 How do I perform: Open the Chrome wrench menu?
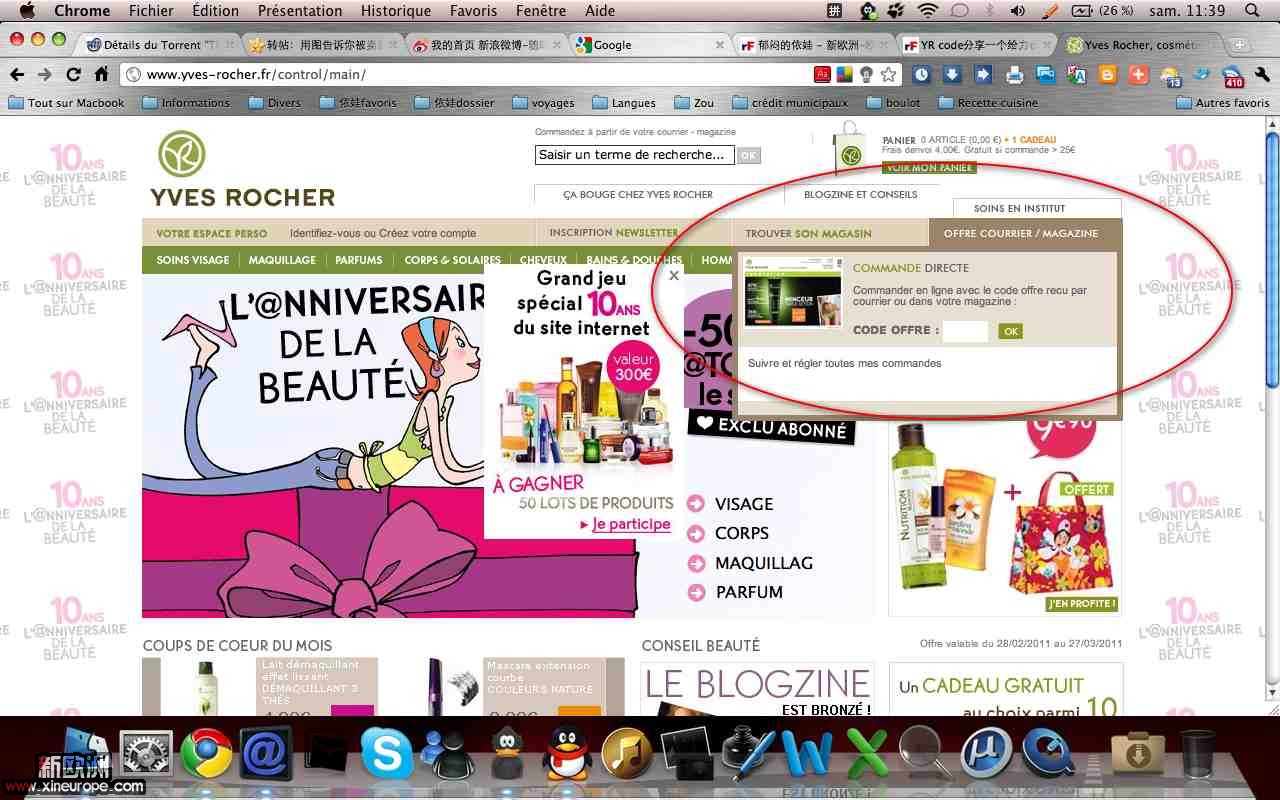(1264, 74)
